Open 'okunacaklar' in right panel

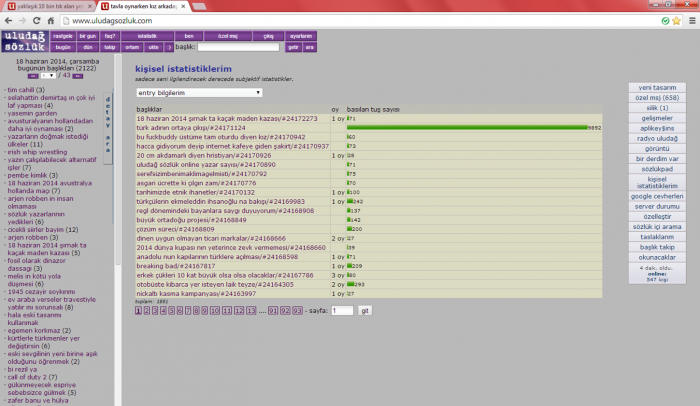(657, 257)
